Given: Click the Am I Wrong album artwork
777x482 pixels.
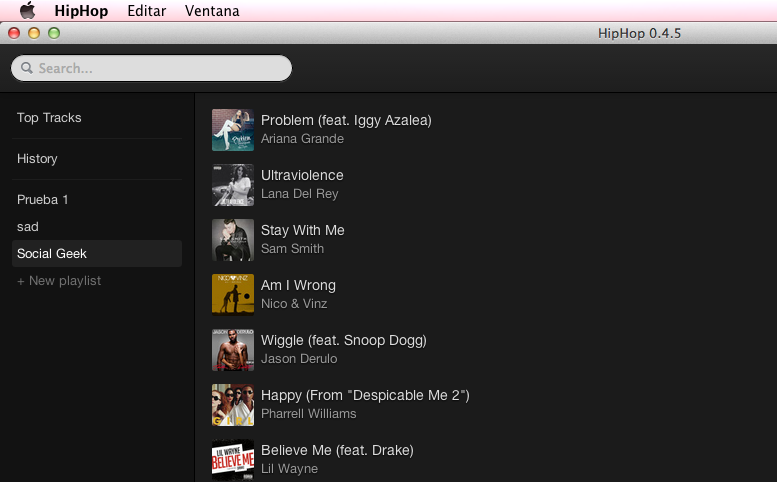Looking at the screenshot, I should point(232,295).
